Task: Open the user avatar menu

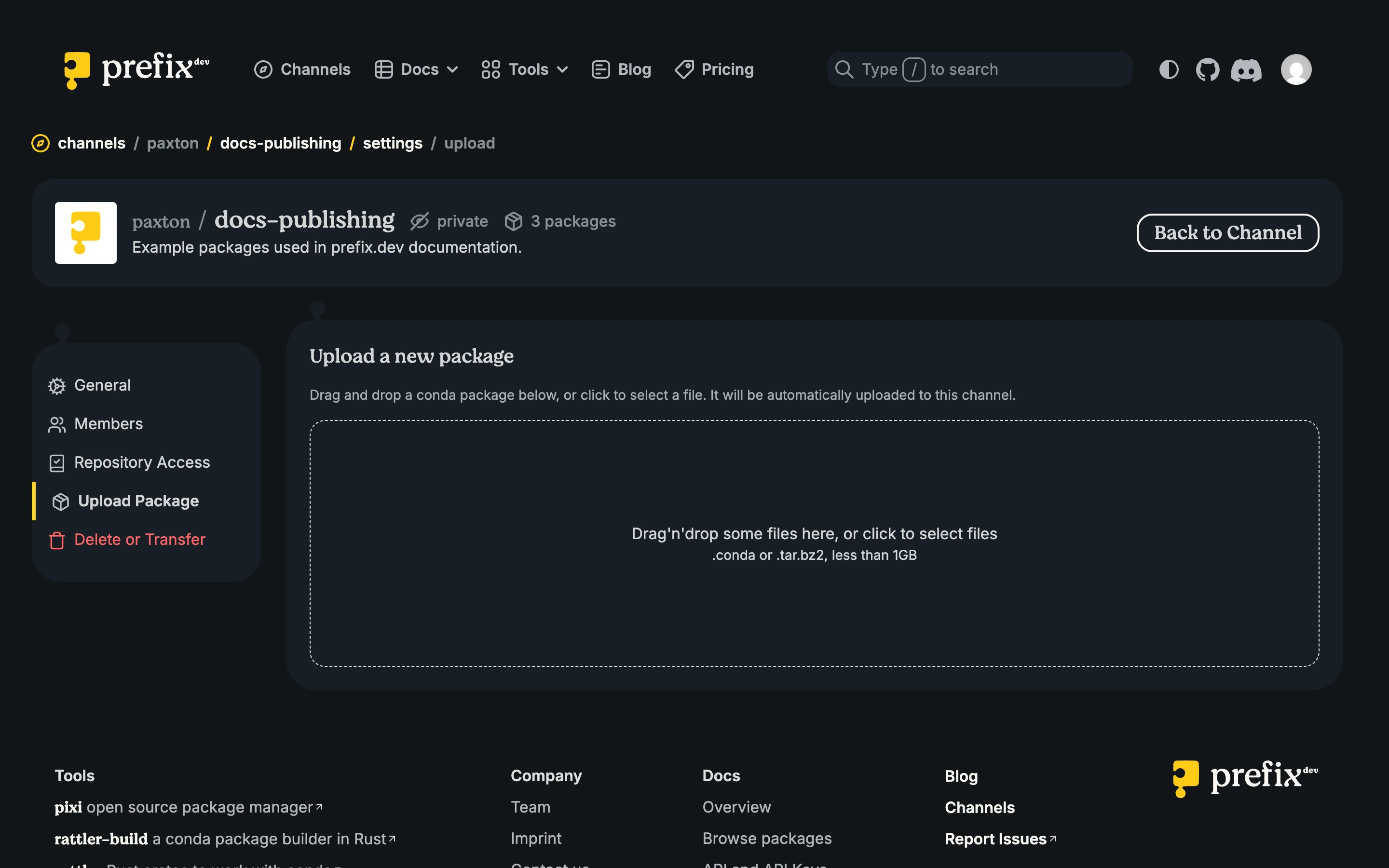Action: (1296, 69)
